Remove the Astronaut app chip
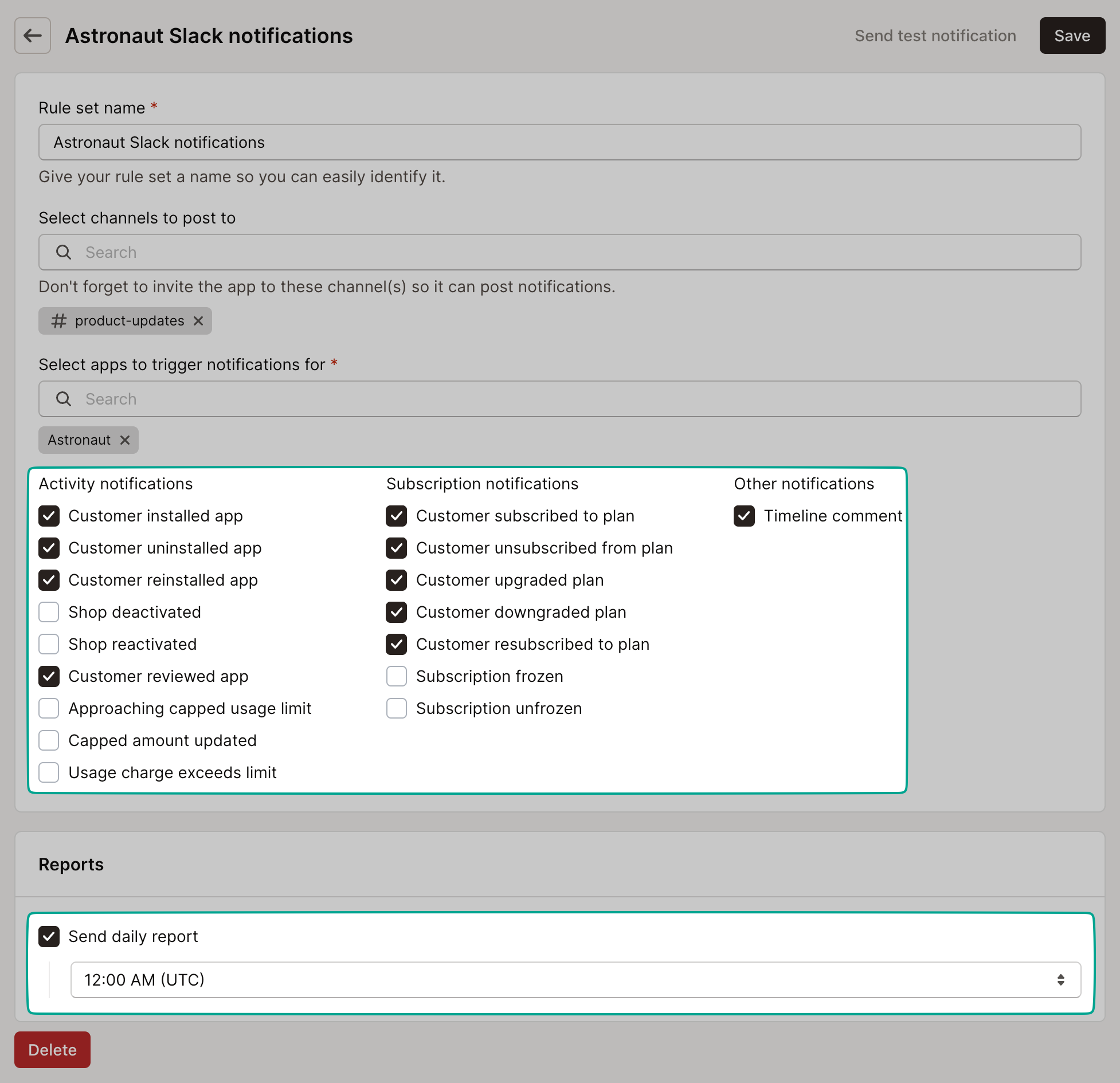1120x1083 pixels. (126, 440)
